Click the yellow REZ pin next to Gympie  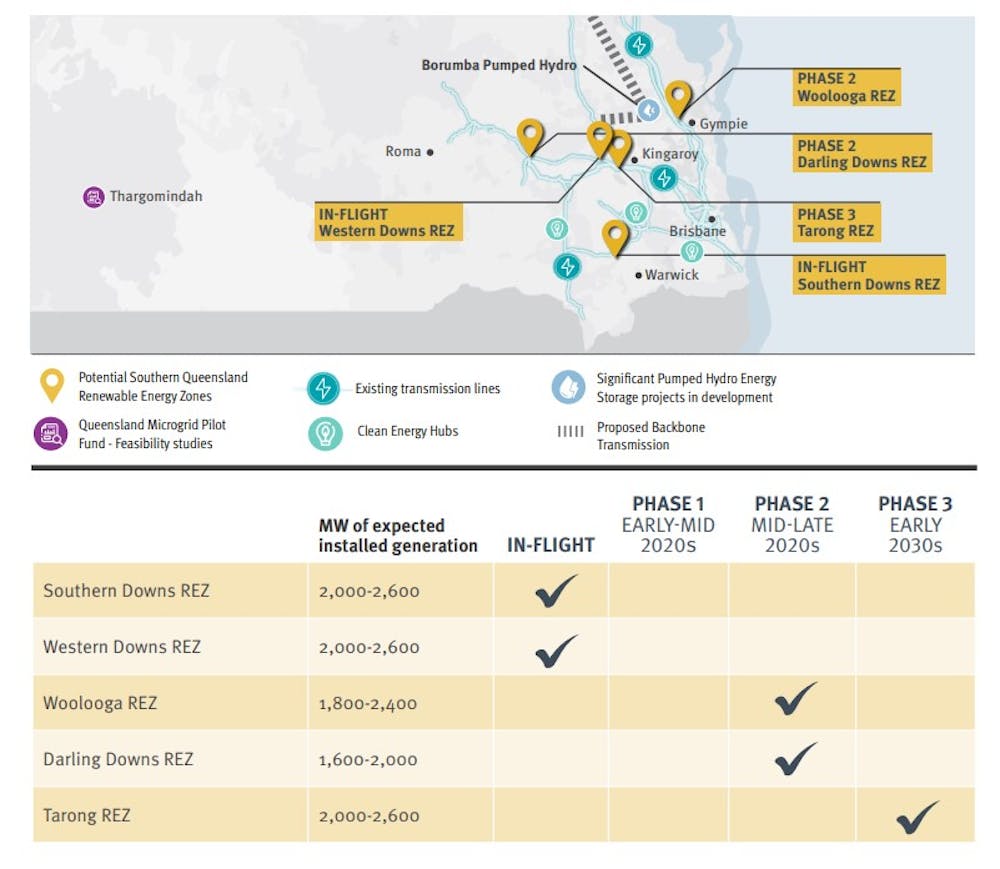point(678,99)
